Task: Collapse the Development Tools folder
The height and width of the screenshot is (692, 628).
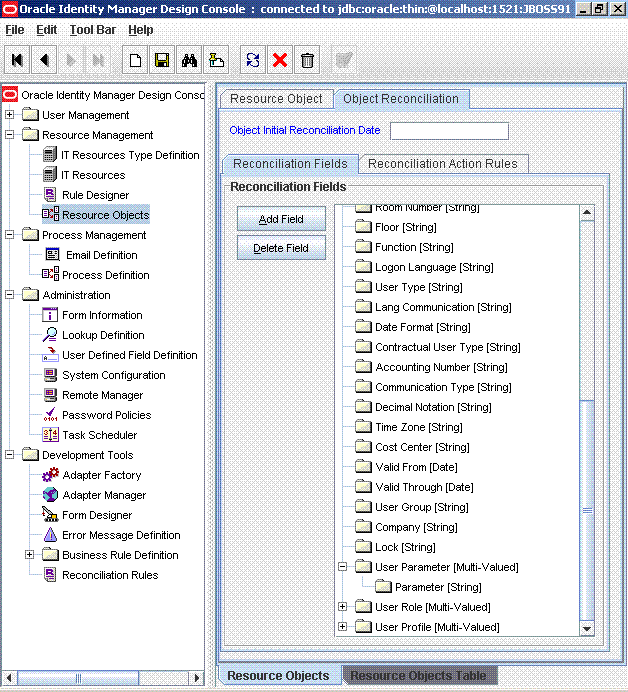Action: pyautogui.click(x=9, y=455)
